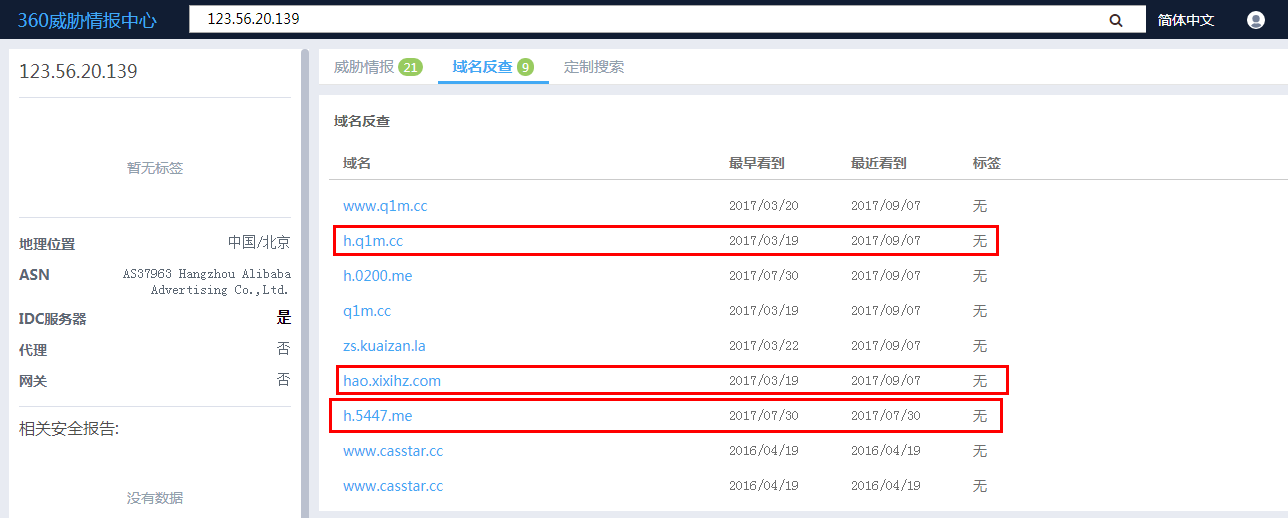
Task: Open domain link h.0200.me
Action: 377,276
